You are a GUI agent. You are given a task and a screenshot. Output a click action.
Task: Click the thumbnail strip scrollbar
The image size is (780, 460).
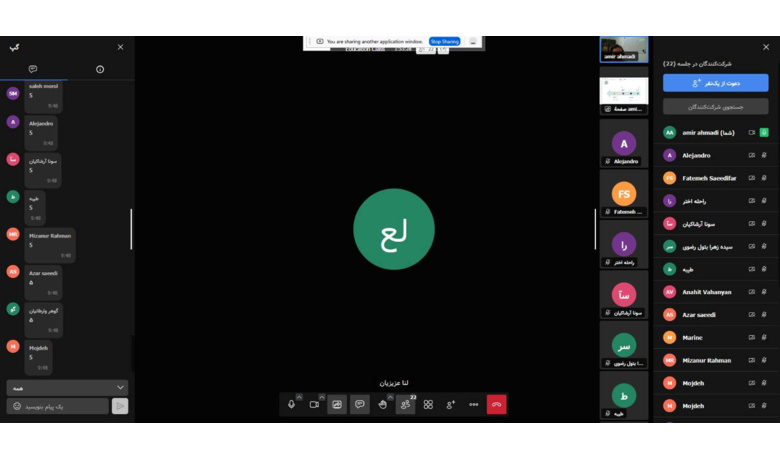click(595, 229)
